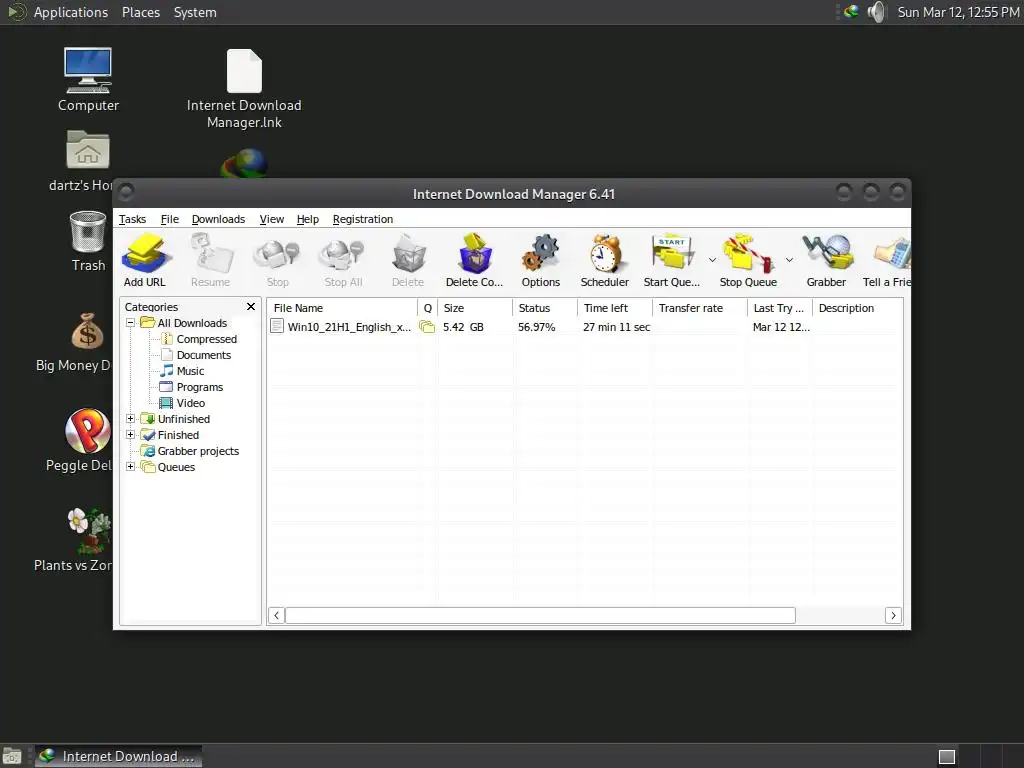Select the Queues category label
Screen dimensions: 1024x768
[x=176, y=467]
